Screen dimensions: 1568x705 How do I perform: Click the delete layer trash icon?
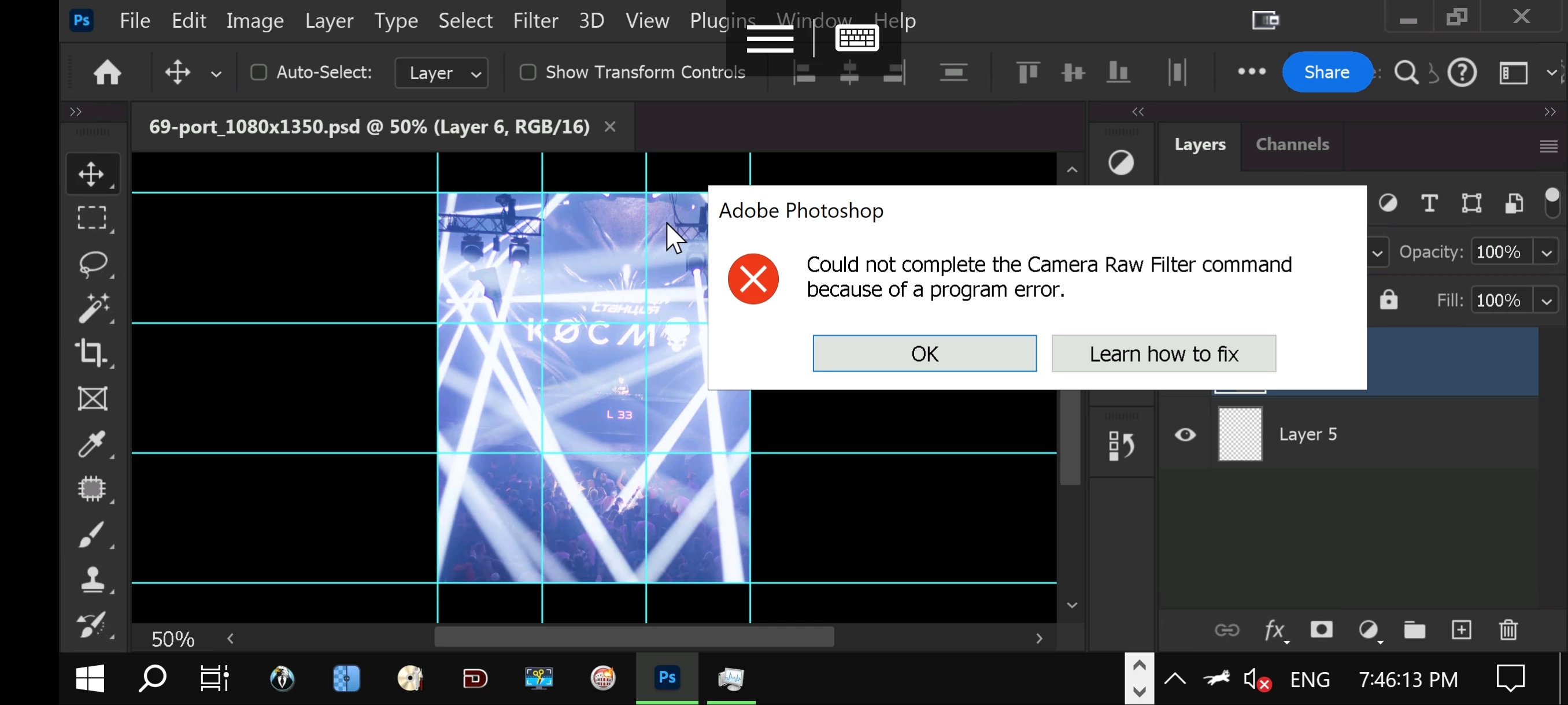[1508, 629]
